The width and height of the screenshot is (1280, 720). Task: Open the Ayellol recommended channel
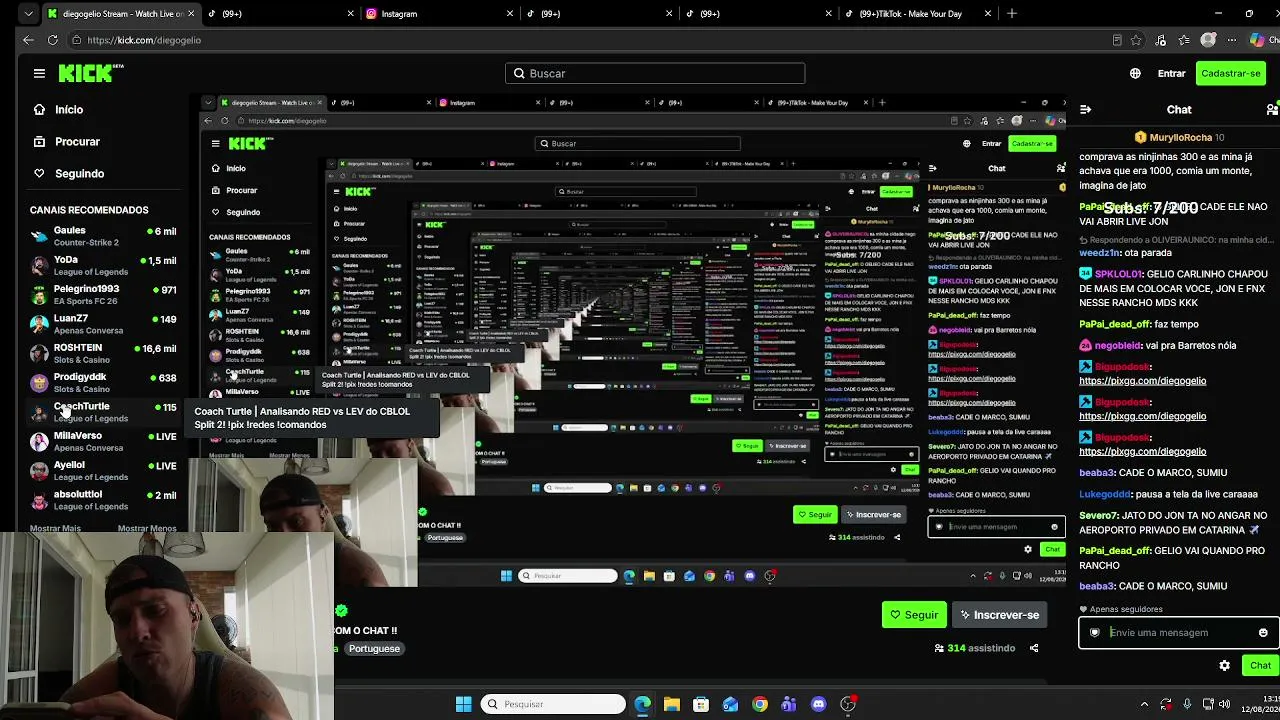point(103,470)
